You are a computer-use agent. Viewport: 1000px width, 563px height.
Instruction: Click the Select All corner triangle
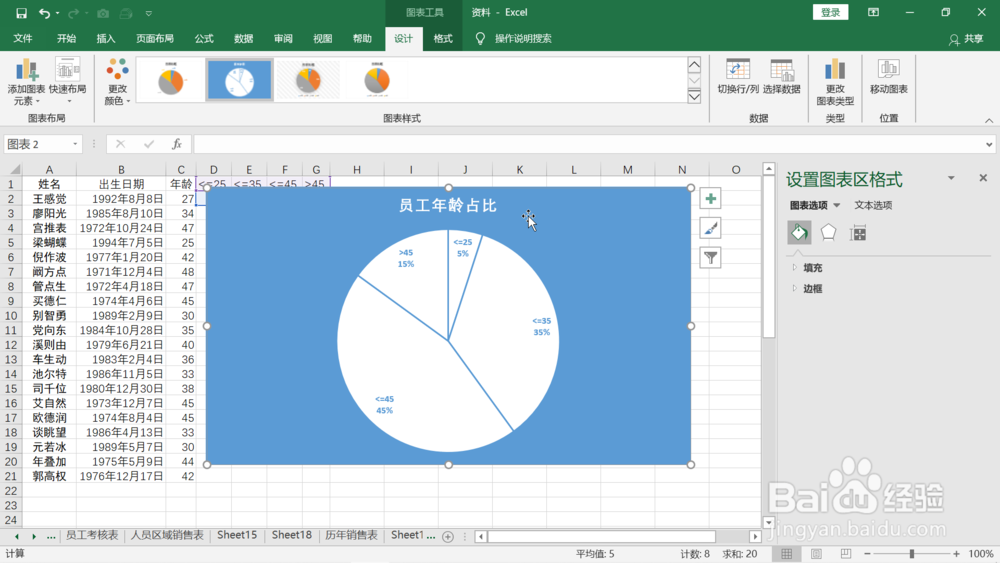tap(13, 170)
